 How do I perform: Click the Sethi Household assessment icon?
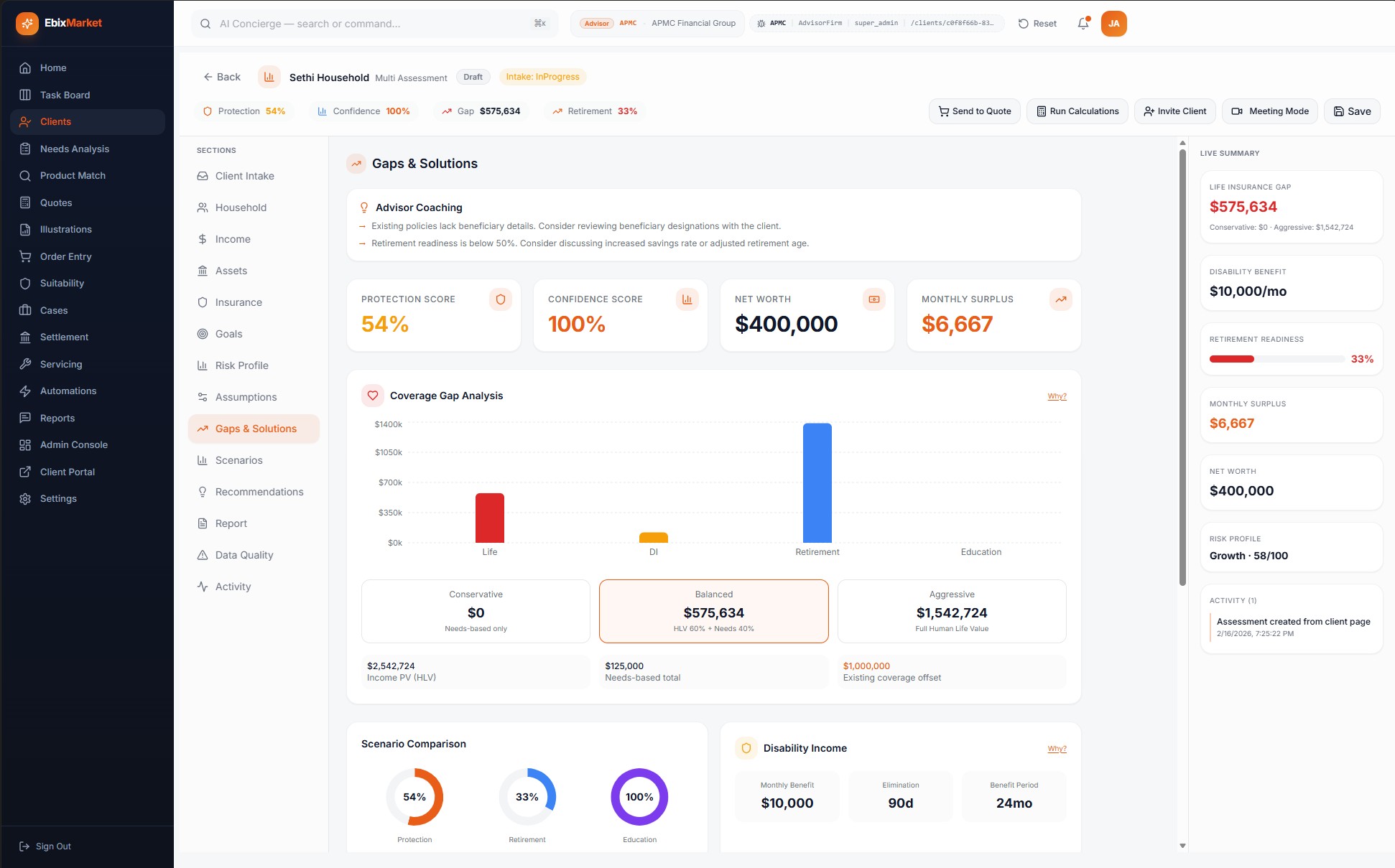pos(269,77)
